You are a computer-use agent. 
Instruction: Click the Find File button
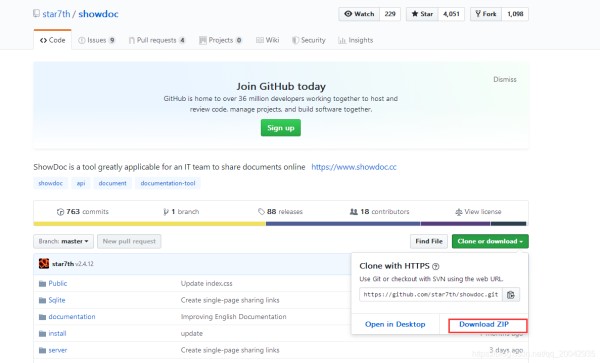pyautogui.click(x=429, y=241)
